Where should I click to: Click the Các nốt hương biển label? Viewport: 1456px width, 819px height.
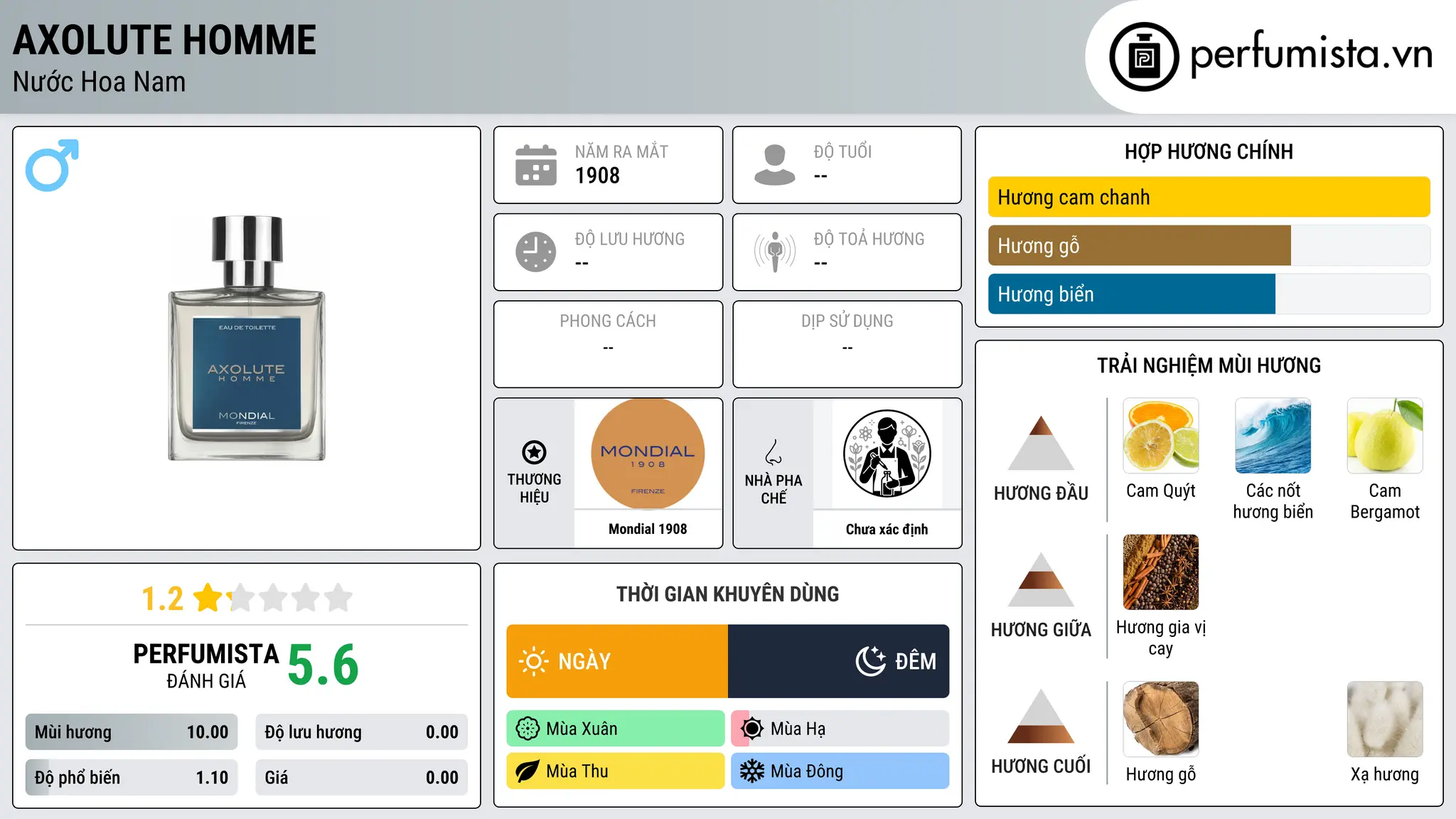coord(1273,501)
